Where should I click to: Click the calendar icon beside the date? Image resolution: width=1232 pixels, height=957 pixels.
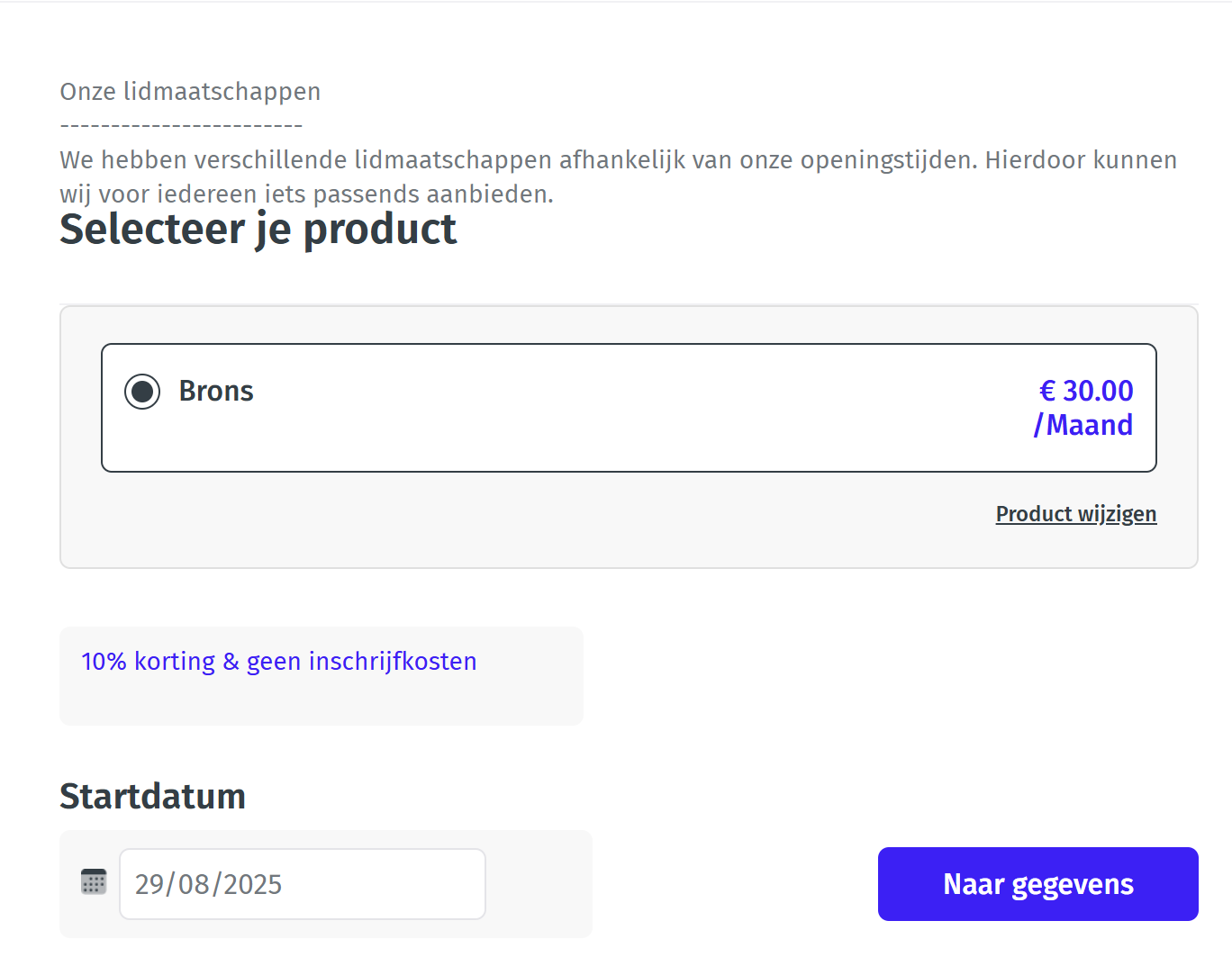click(x=94, y=882)
